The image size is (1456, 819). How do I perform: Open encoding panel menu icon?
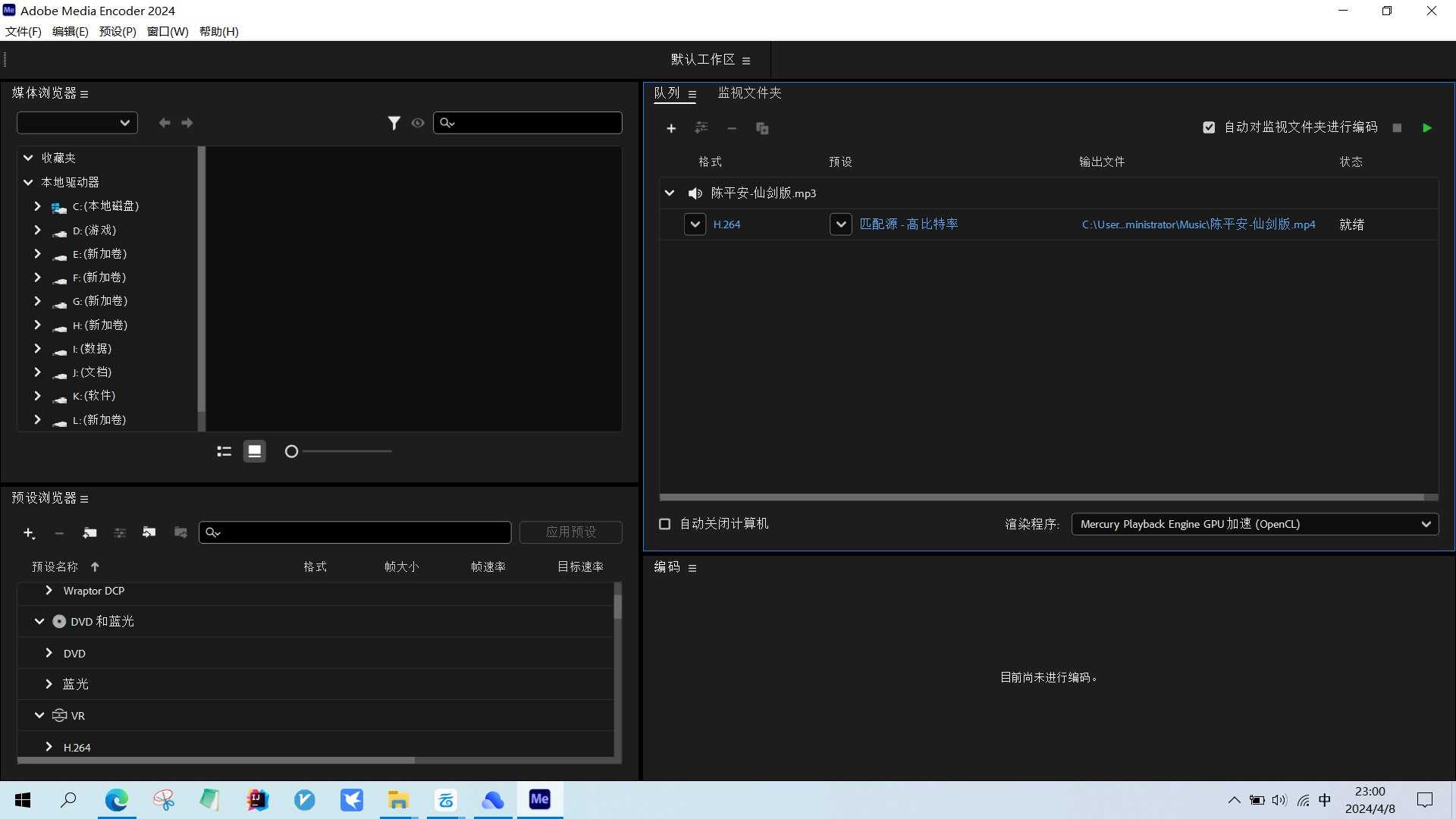pyautogui.click(x=692, y=568)
